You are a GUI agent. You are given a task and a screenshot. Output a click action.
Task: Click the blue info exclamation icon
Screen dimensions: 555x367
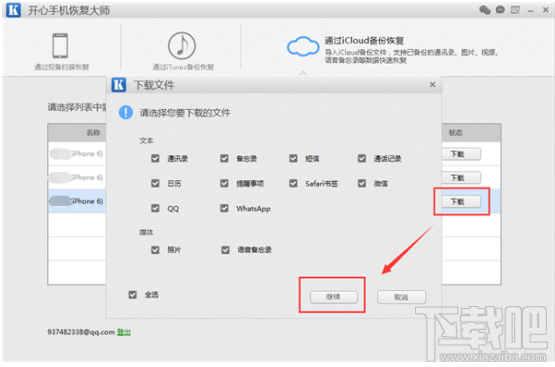click(x=126, y=113)
